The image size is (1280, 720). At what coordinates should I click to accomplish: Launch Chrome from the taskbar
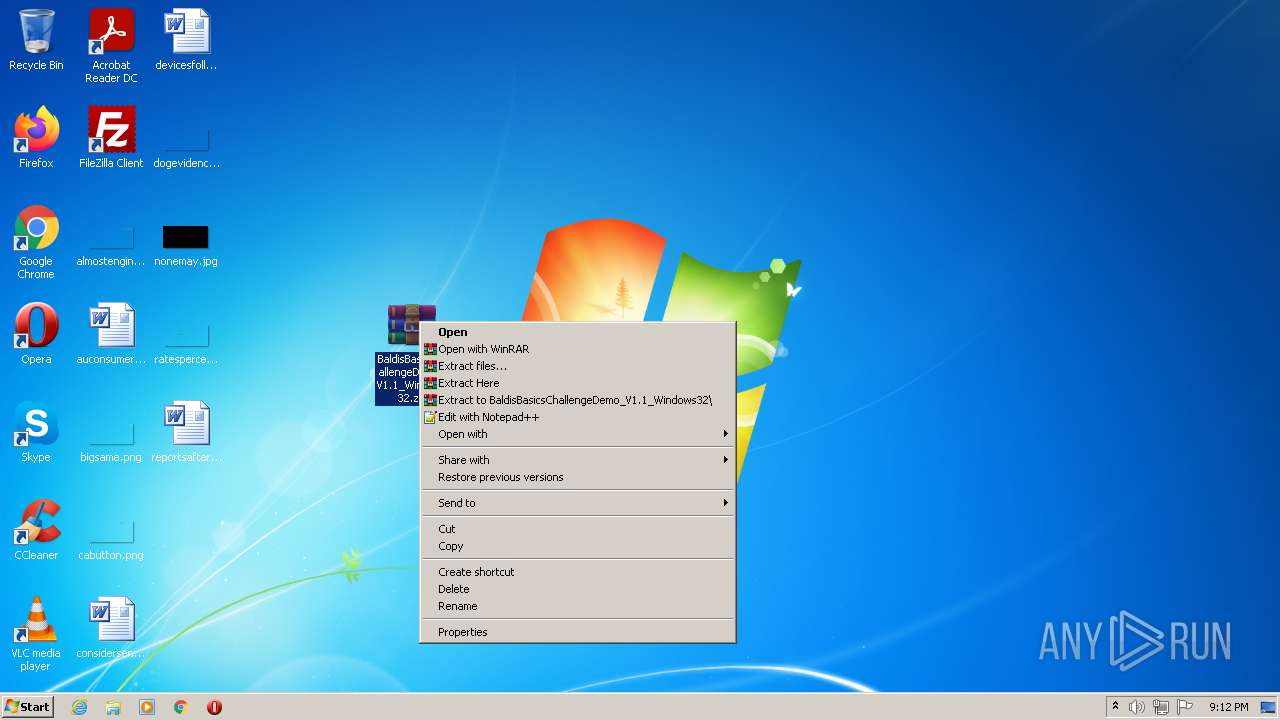tap(181, 707)
